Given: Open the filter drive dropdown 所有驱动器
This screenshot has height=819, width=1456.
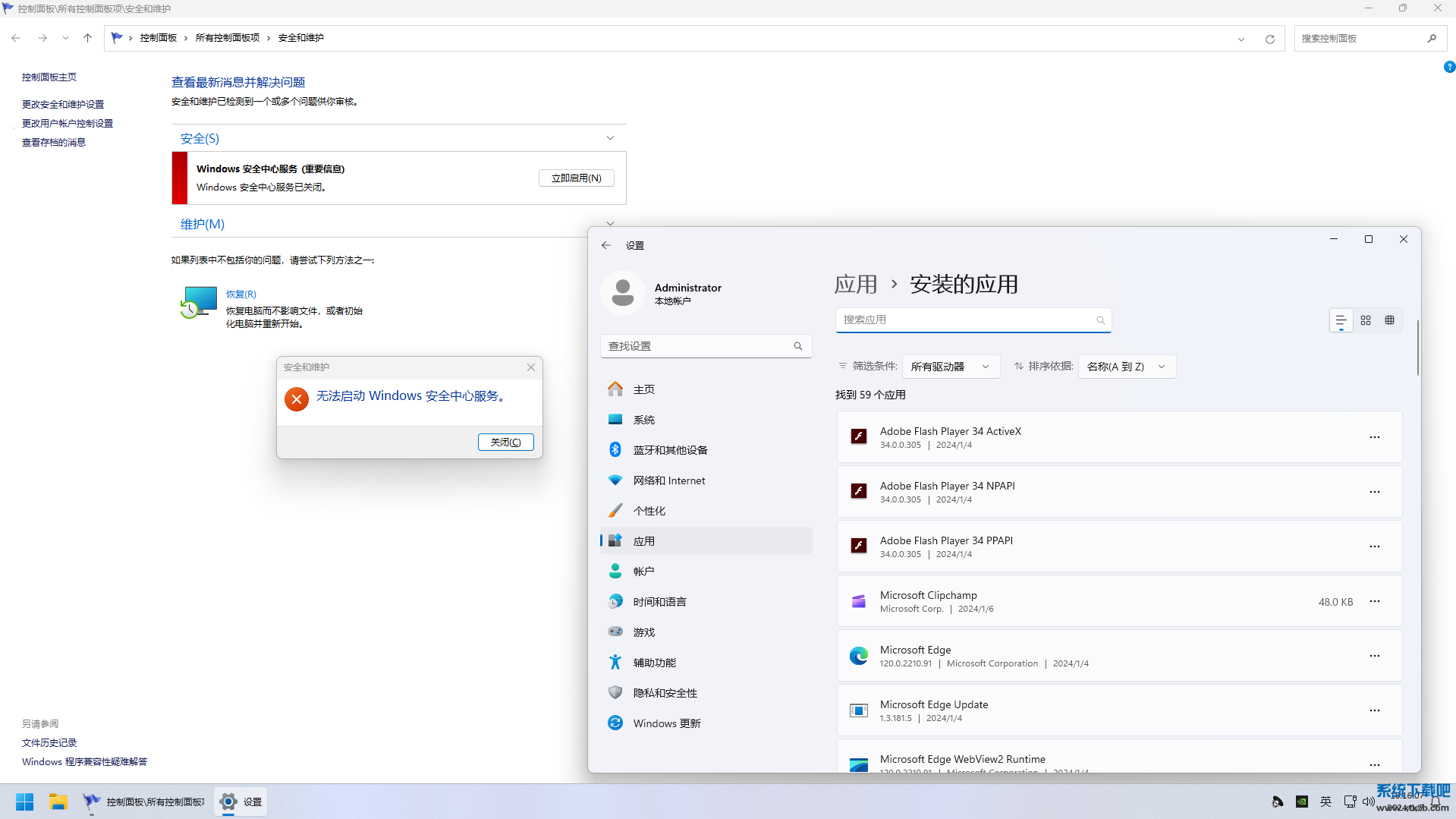Looking at the screenshot, I should coord(950,367).
